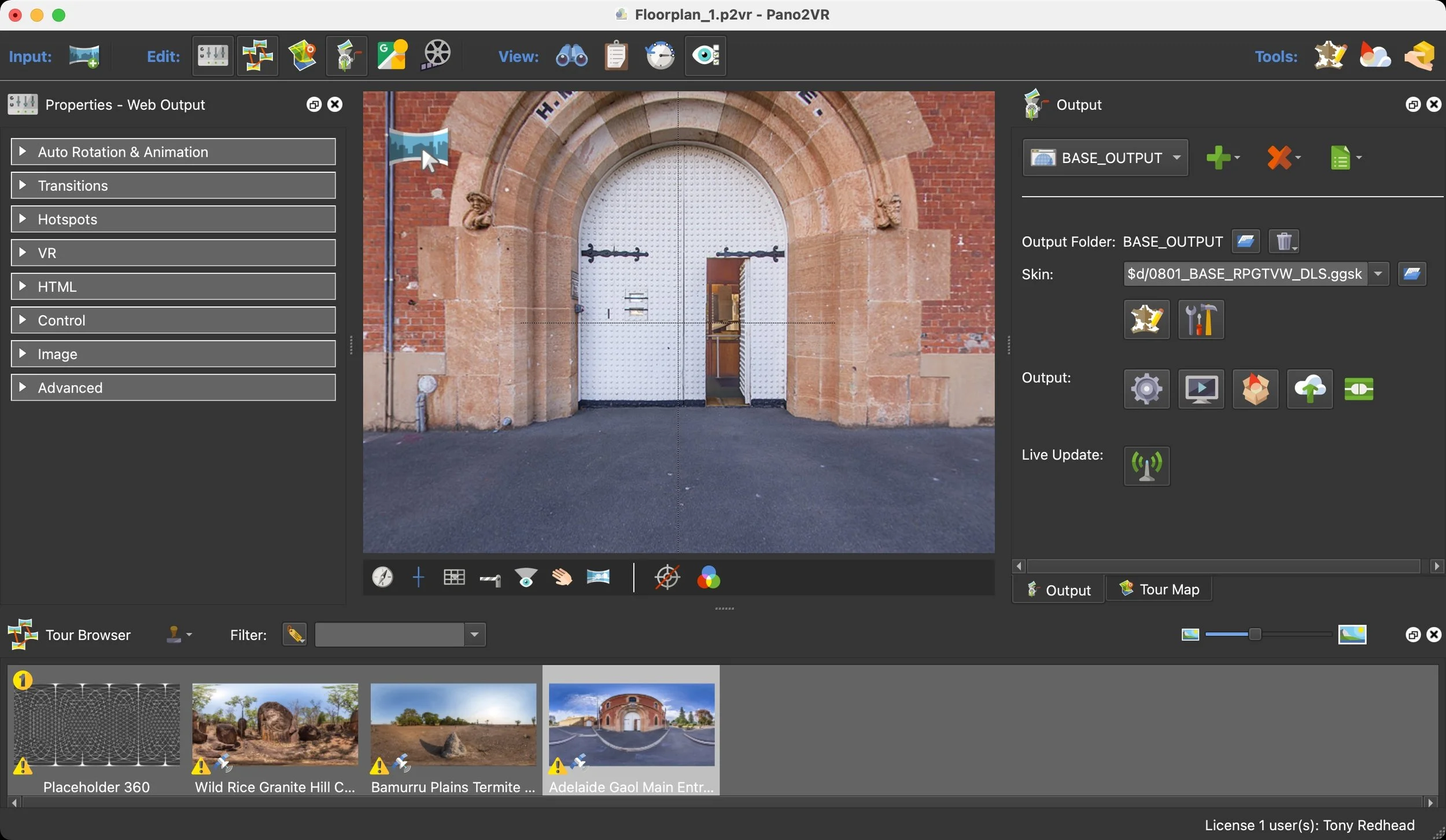Open the Skin file dropdown arrow

(x=1378, y=274)
